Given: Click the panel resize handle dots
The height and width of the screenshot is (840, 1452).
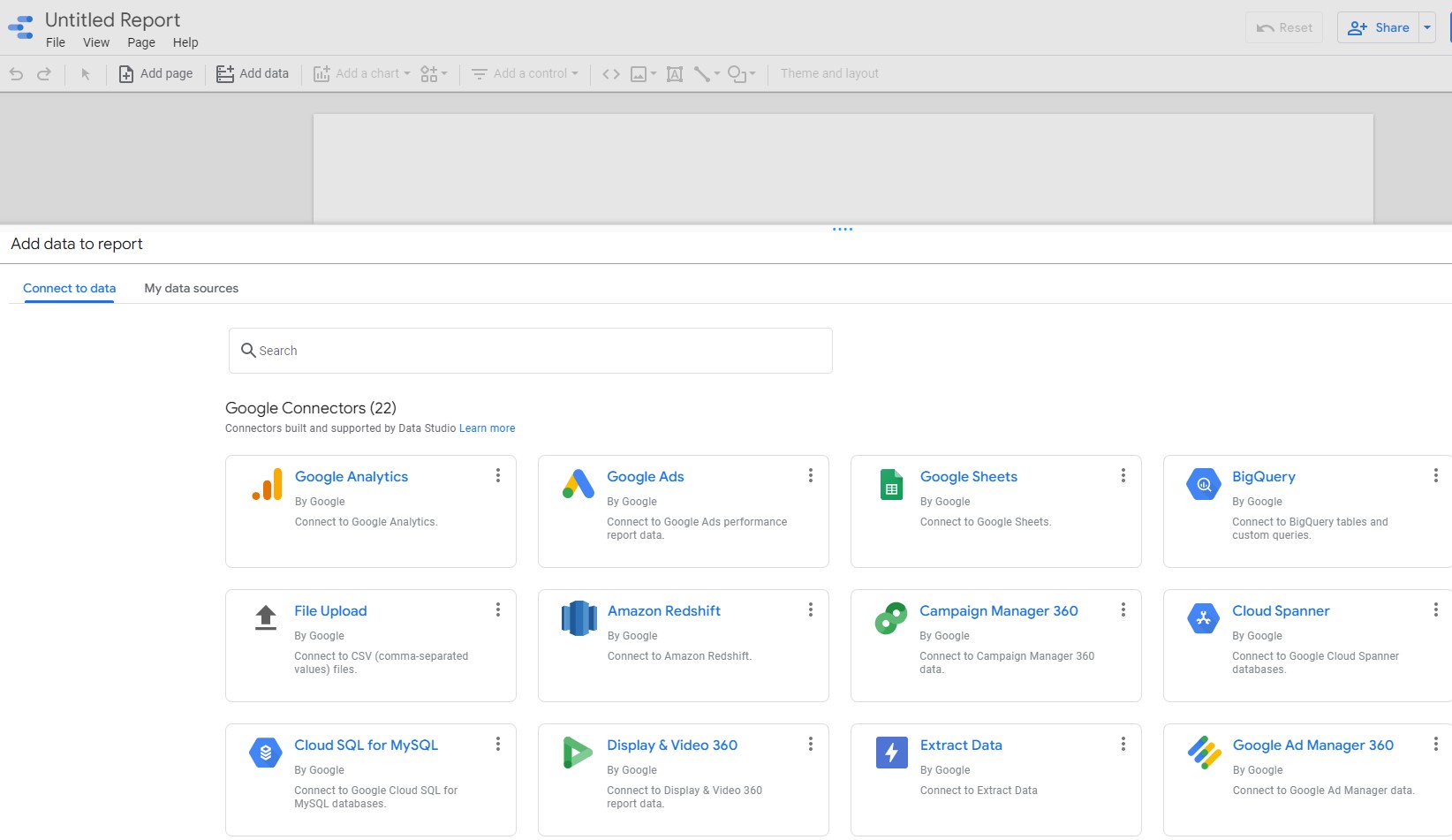Looking at the screenshot, I should 843,230.
